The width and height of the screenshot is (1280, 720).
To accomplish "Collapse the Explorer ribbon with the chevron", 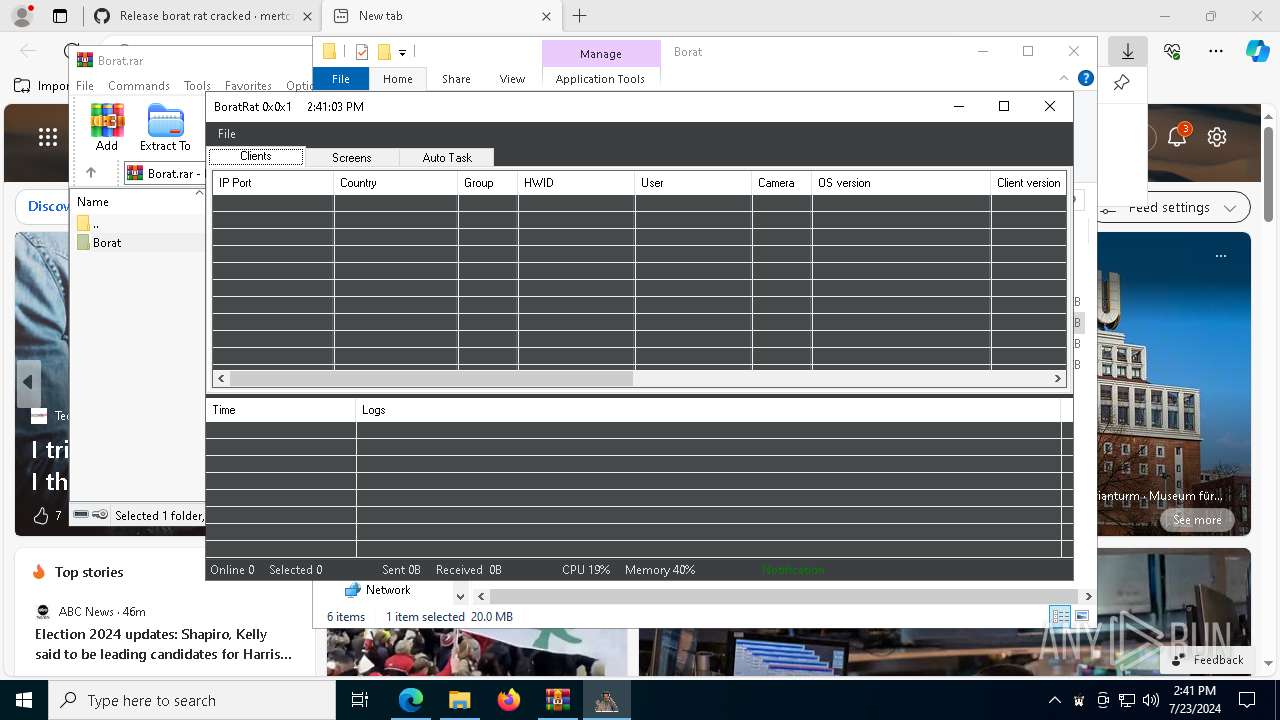I will tap(1064, 78).
